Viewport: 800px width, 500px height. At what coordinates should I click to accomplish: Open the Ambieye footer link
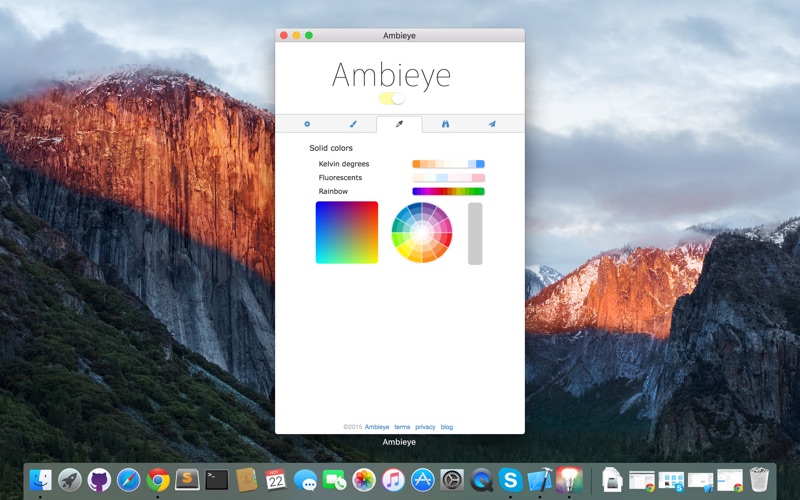pyautogui.click(x=377, y=427)
